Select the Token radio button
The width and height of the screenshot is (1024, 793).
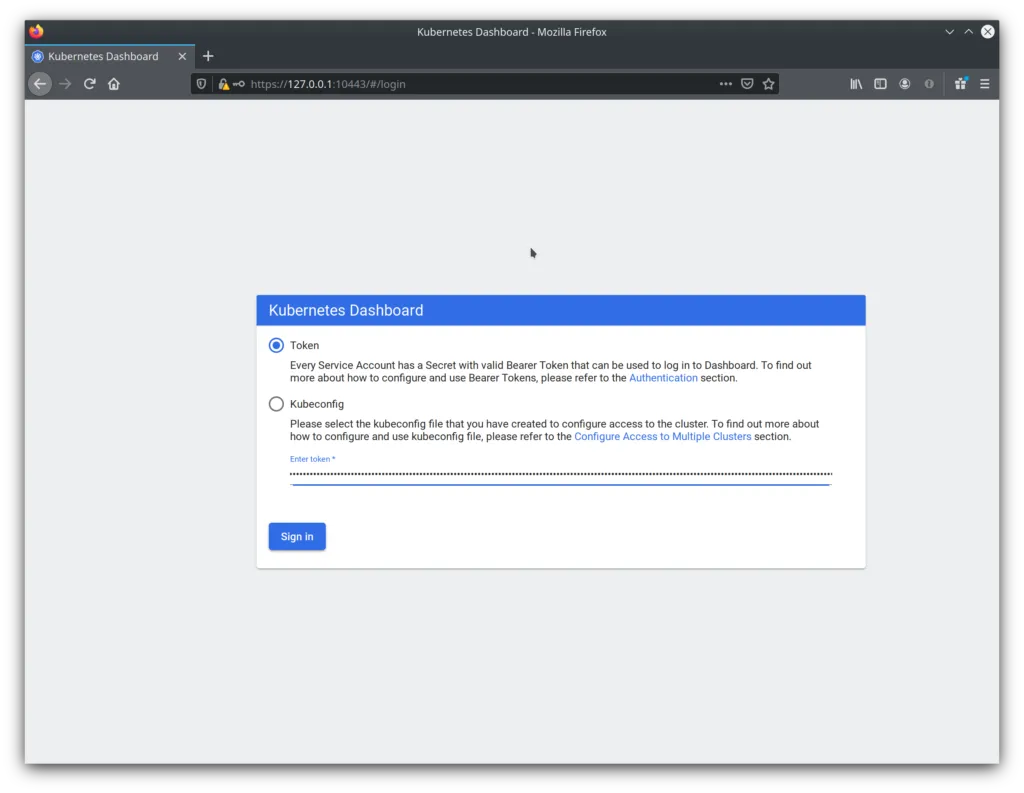click(x=276, y=345)
